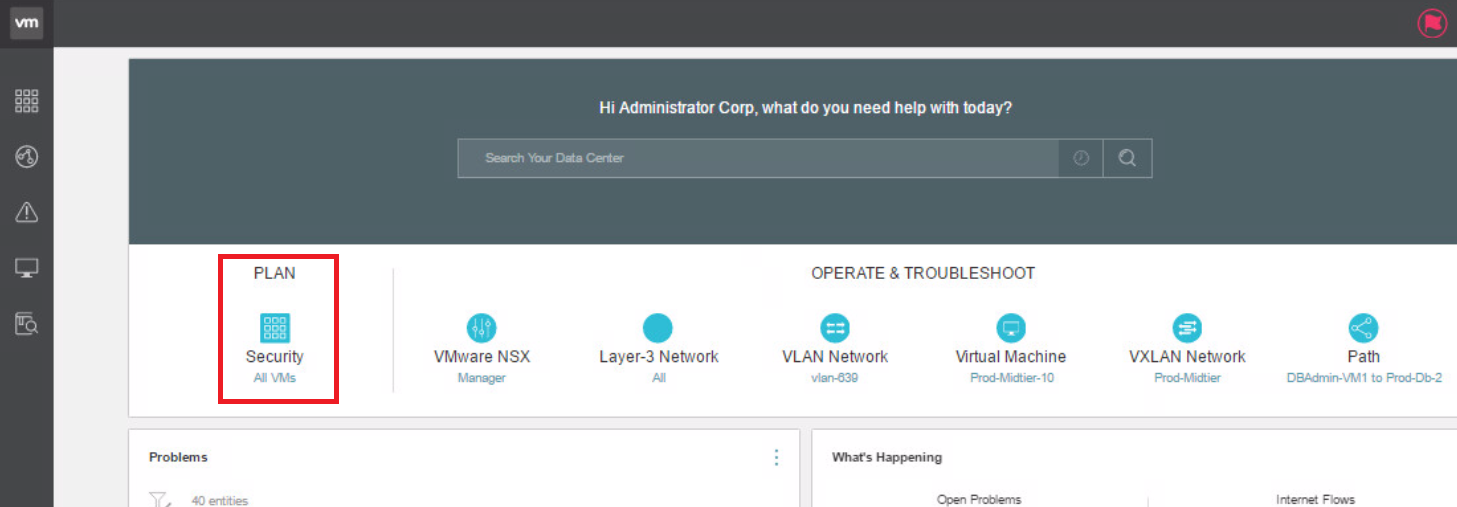The image size is (1457, 507).
Task: Open the search inventory icon in sidebar
Action: point(26,324)
